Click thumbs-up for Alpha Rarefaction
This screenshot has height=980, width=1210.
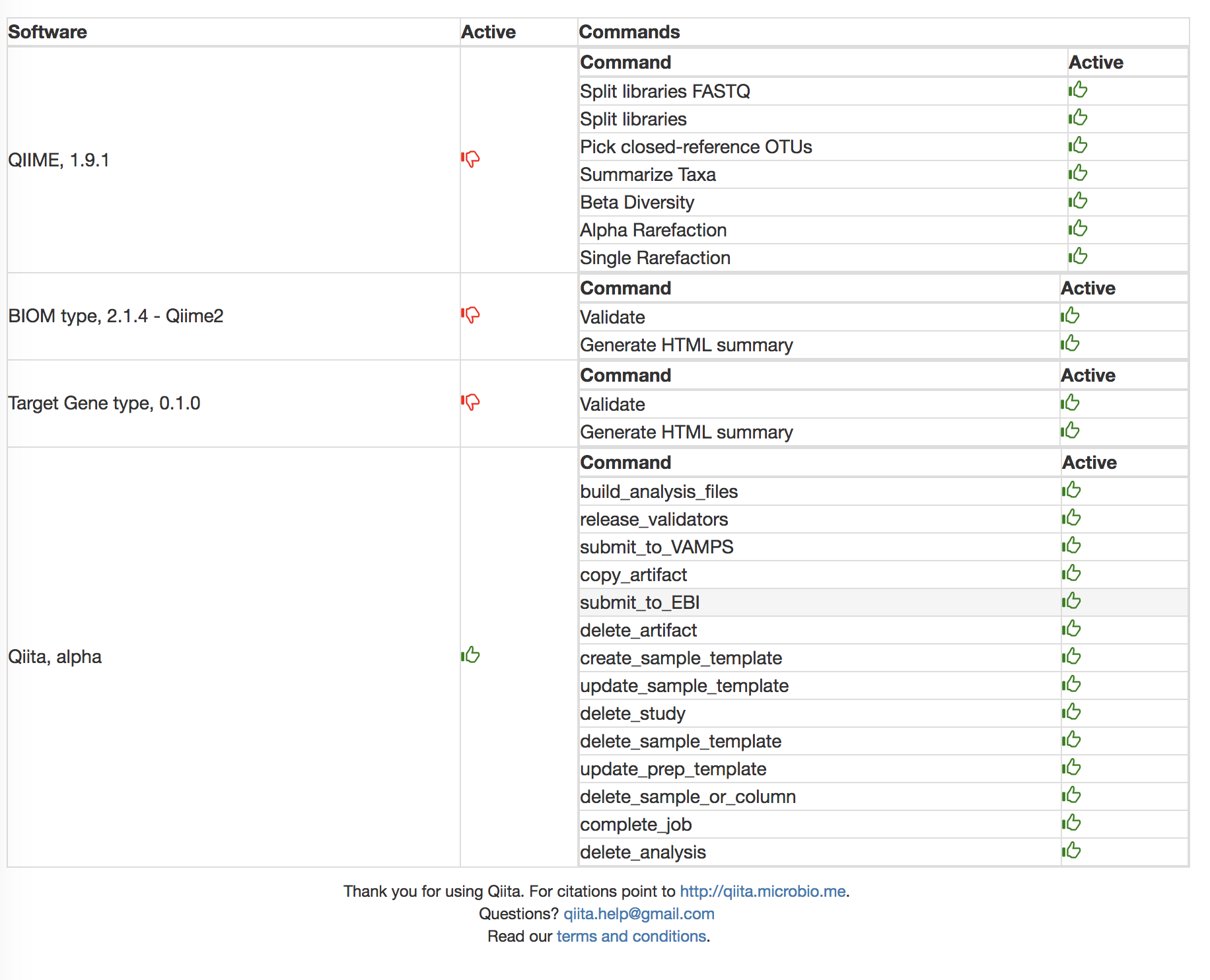(1078, 228)
